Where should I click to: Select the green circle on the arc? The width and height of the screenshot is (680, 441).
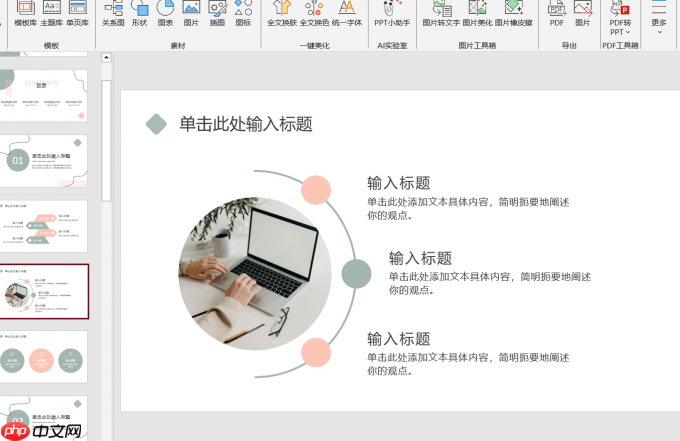(x=356, y=274)
